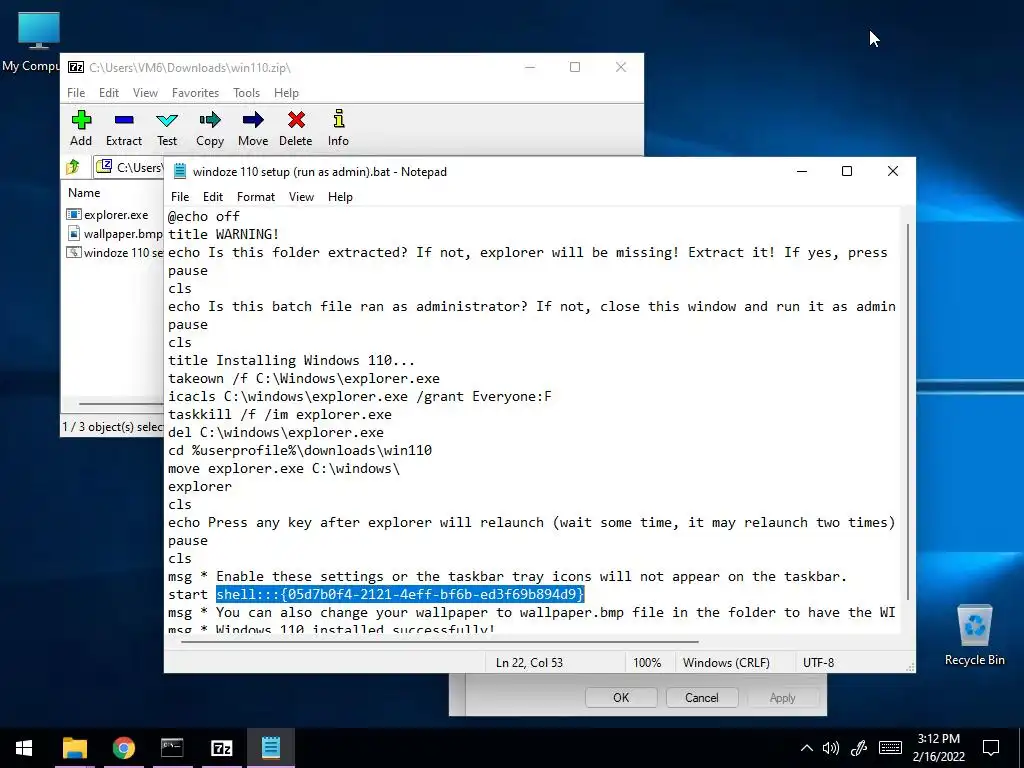Open the Notepad Format menu
Viewport: 1024px width, 768px height.
256,197
